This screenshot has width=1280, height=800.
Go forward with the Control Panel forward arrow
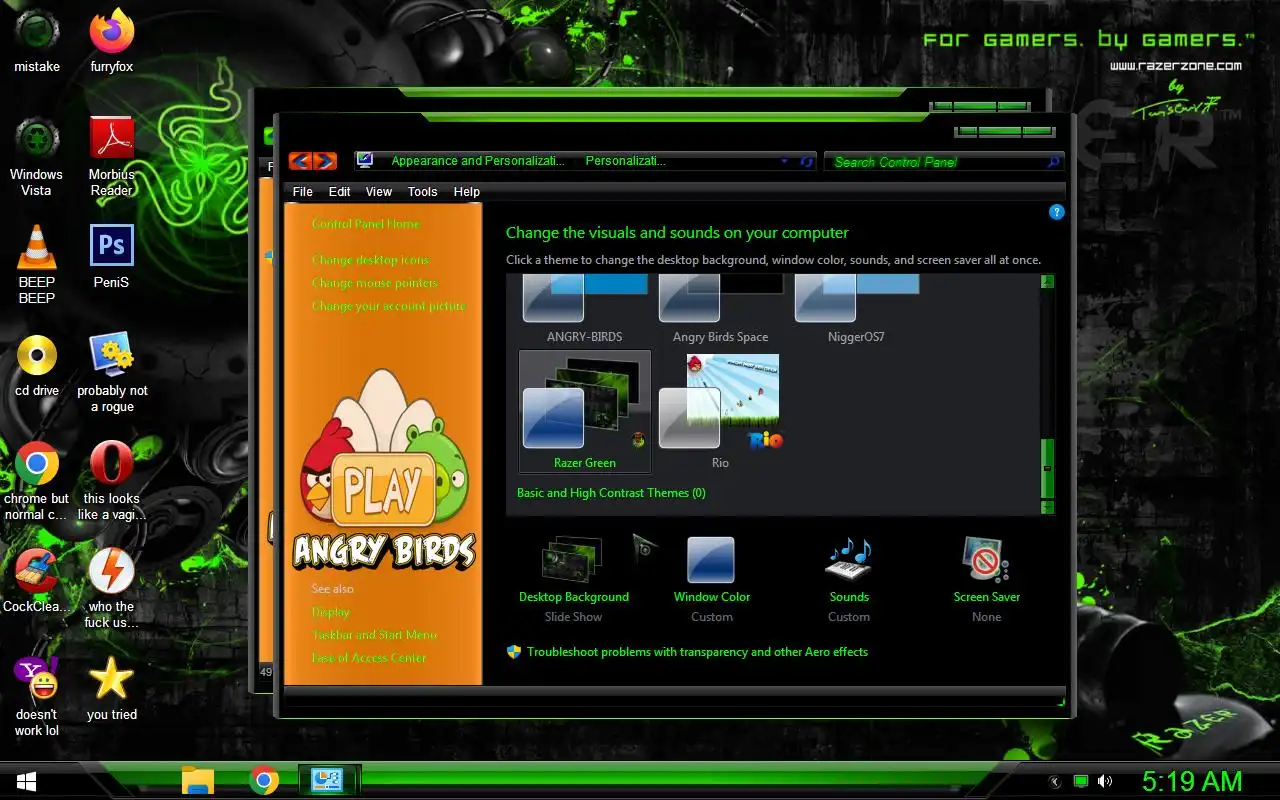325,161
